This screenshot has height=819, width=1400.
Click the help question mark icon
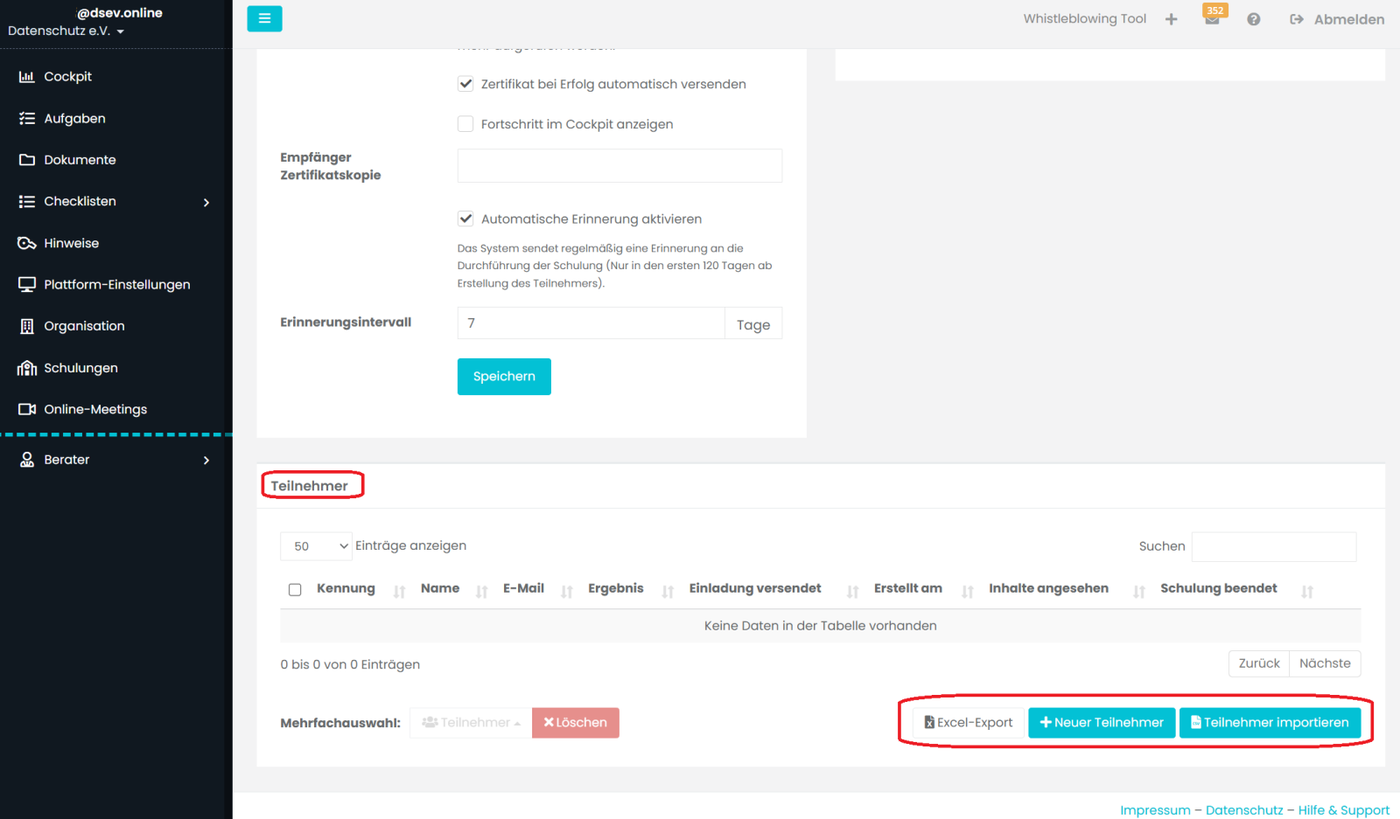(1253, 20)
